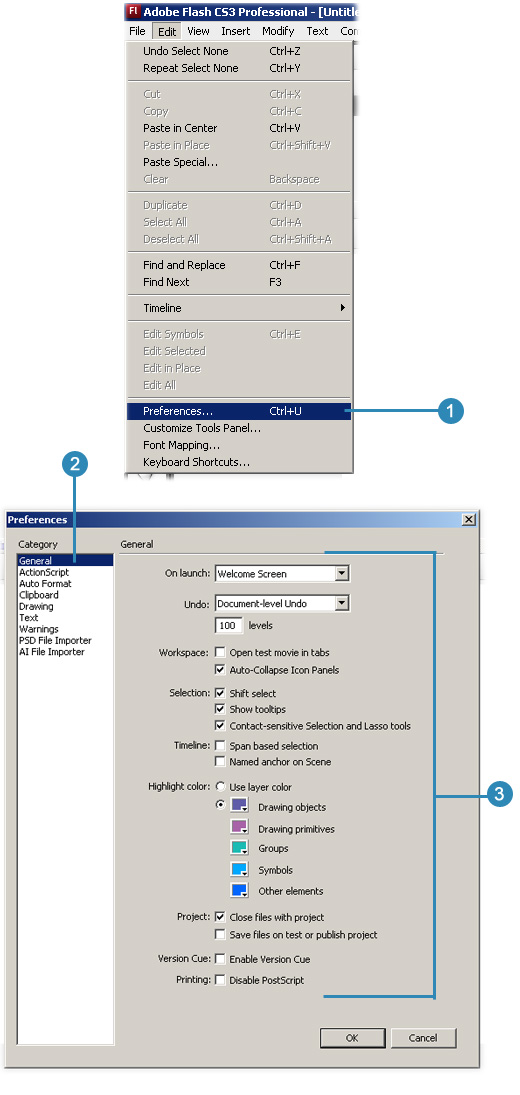Click the Adobe Flash application icon in title bar

point(133,12)
